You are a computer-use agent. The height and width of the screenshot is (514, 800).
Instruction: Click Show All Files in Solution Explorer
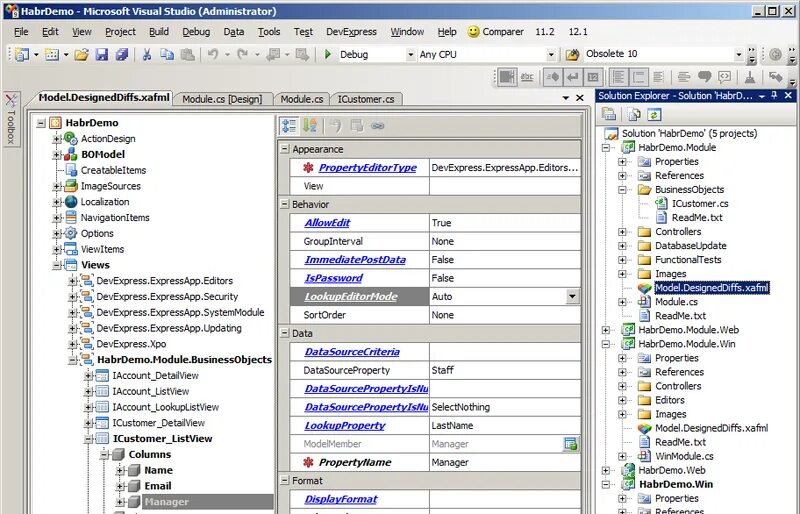[634, 114]
